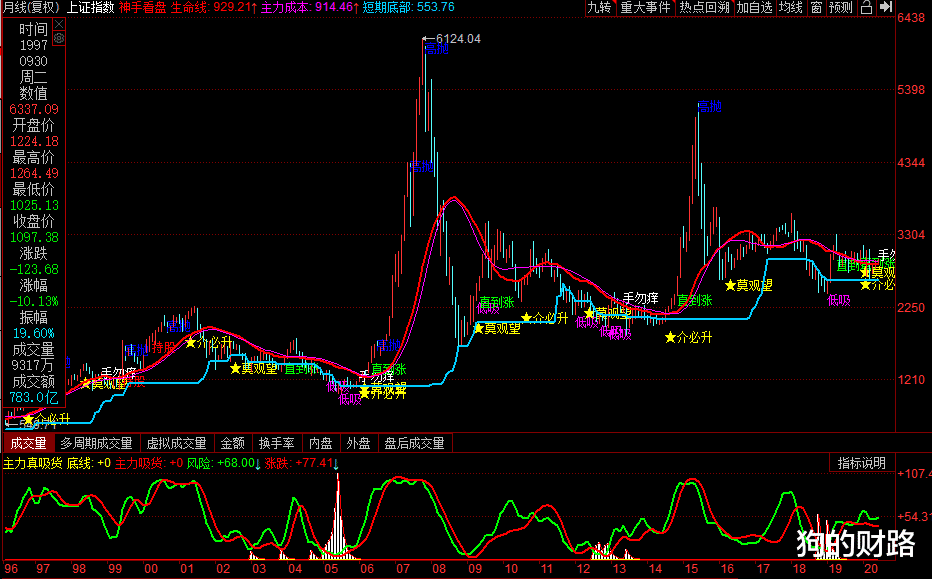Open the 预测 forecast tool
This screenshot has height=579, width=932.
click(x=841, y=7)
